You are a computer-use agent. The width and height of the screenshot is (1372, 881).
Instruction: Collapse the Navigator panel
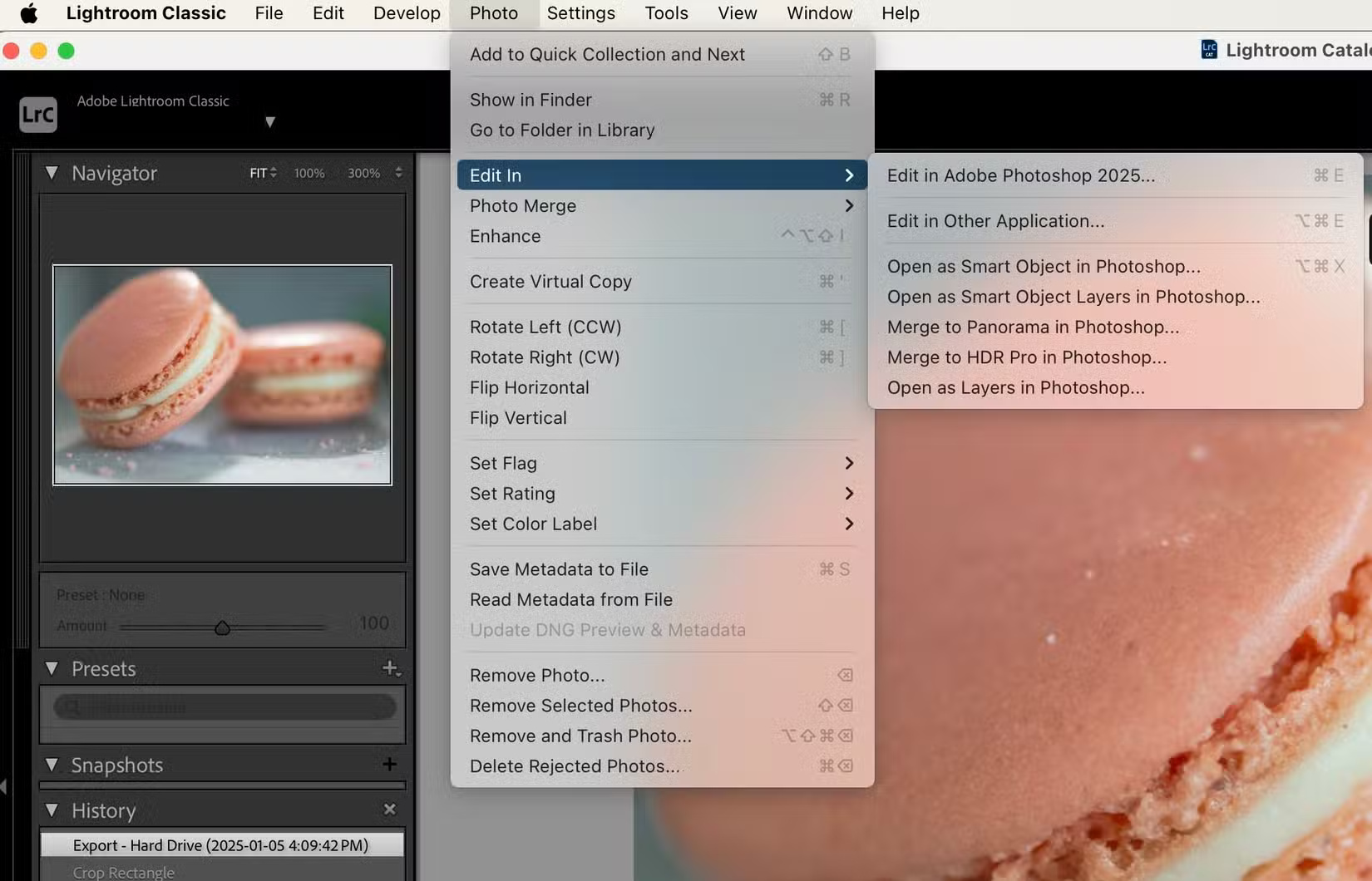point(52,173)
